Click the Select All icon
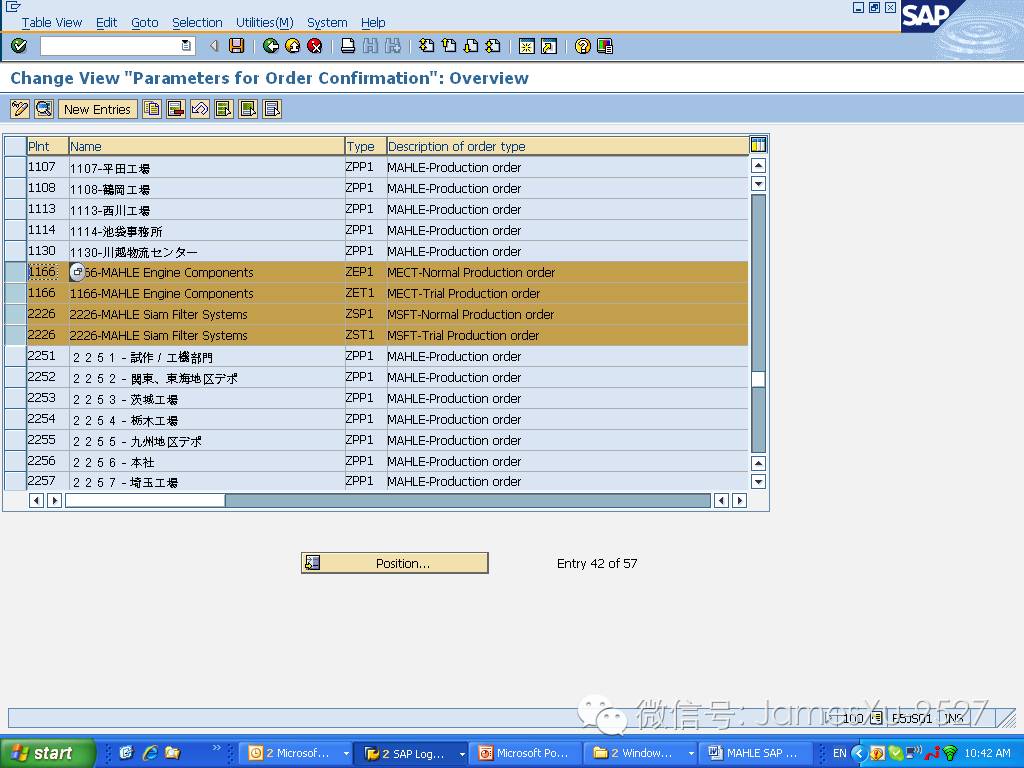Image resolution: width=1024 pixels, height=768 pixels. coord(224,109)
